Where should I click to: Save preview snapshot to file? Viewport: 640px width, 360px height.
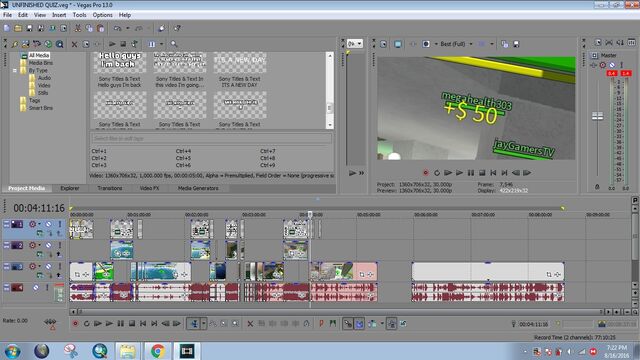(x=516, y=44)
